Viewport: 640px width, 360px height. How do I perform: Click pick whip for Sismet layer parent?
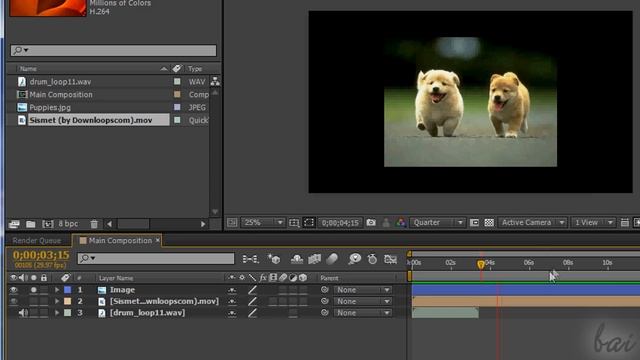point(325,301)
